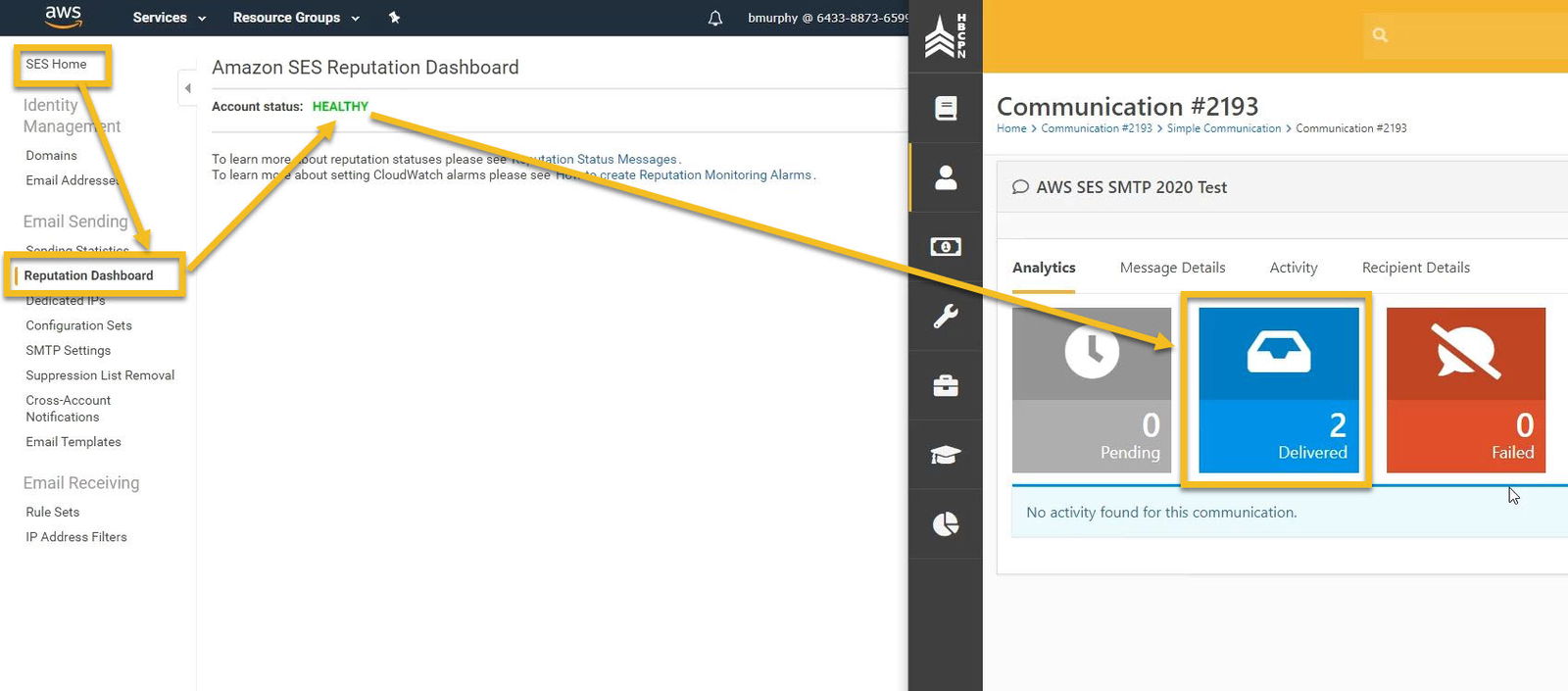Open the person icon in dark sidebar

coord(946,177)
